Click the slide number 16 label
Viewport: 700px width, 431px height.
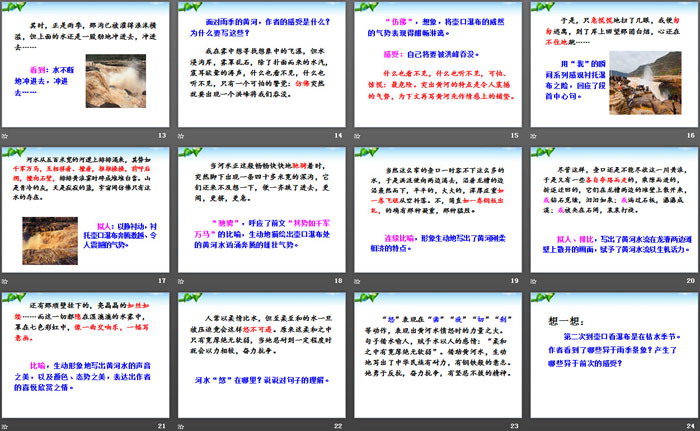[x=689, y=135]
